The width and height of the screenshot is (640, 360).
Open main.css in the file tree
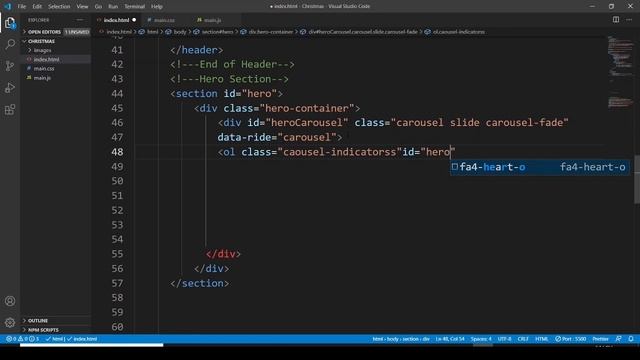(x=44, y=69)
